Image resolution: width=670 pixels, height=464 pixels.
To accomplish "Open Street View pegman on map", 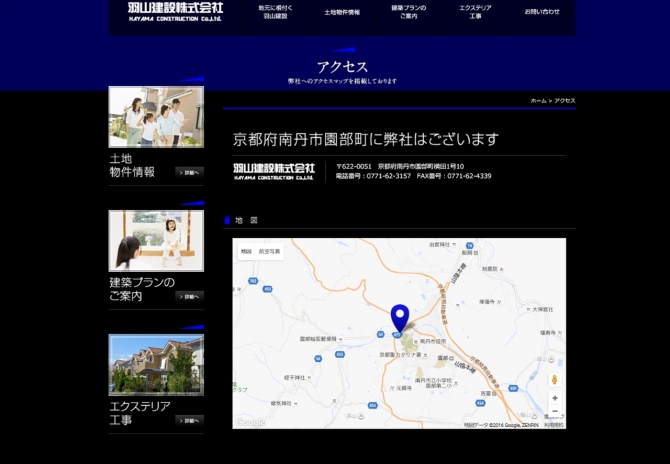I will click(554, 379).
